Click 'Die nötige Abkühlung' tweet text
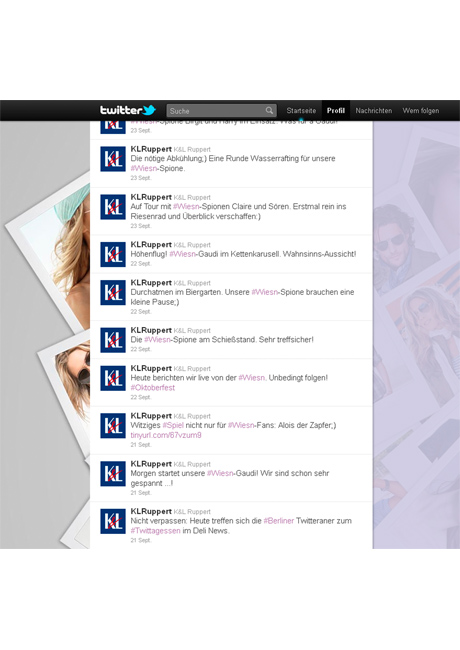This screenshot has height=650, width=460. coord(168,158)
